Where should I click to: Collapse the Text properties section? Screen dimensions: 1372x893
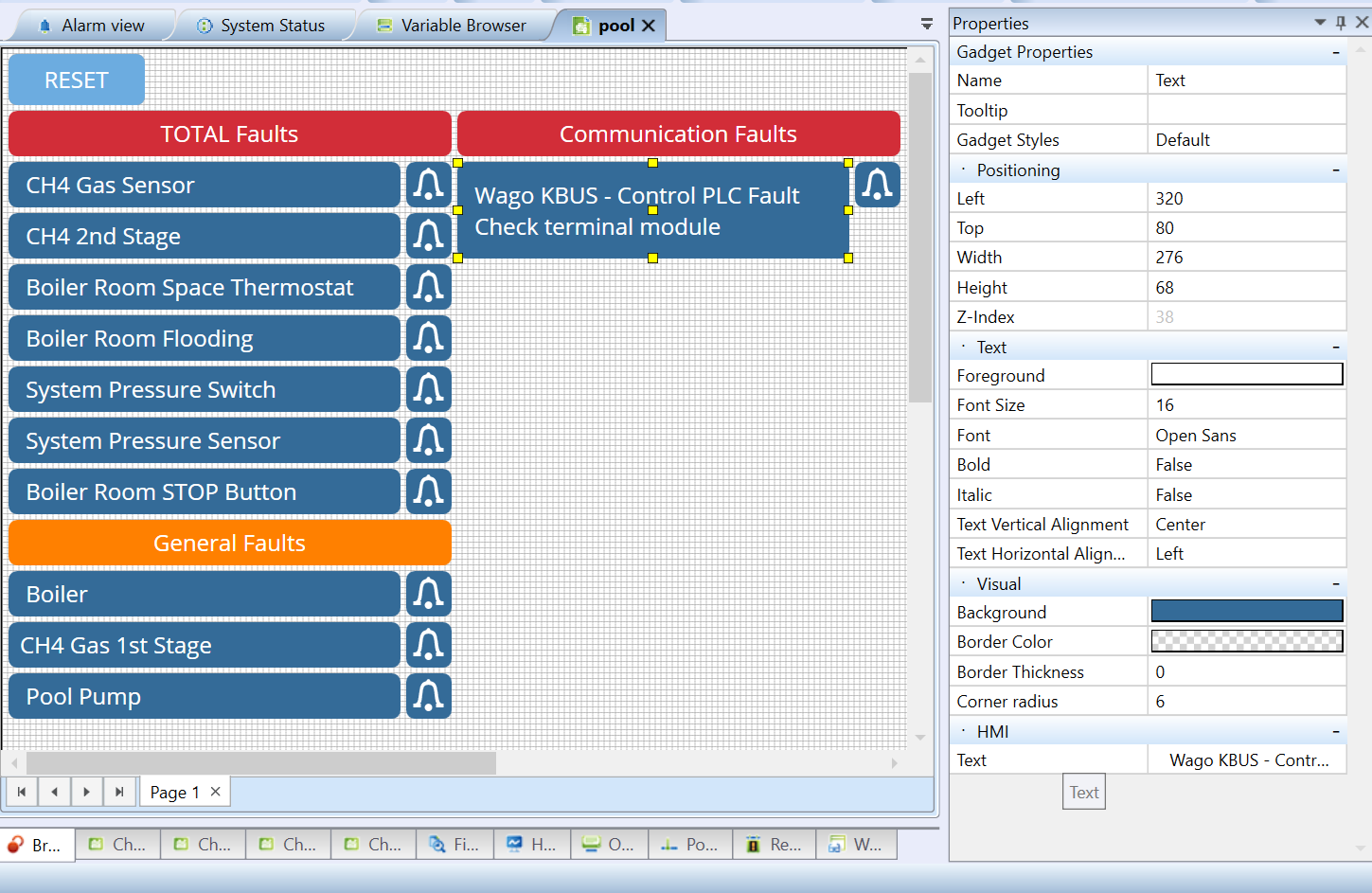[1336, 348]
